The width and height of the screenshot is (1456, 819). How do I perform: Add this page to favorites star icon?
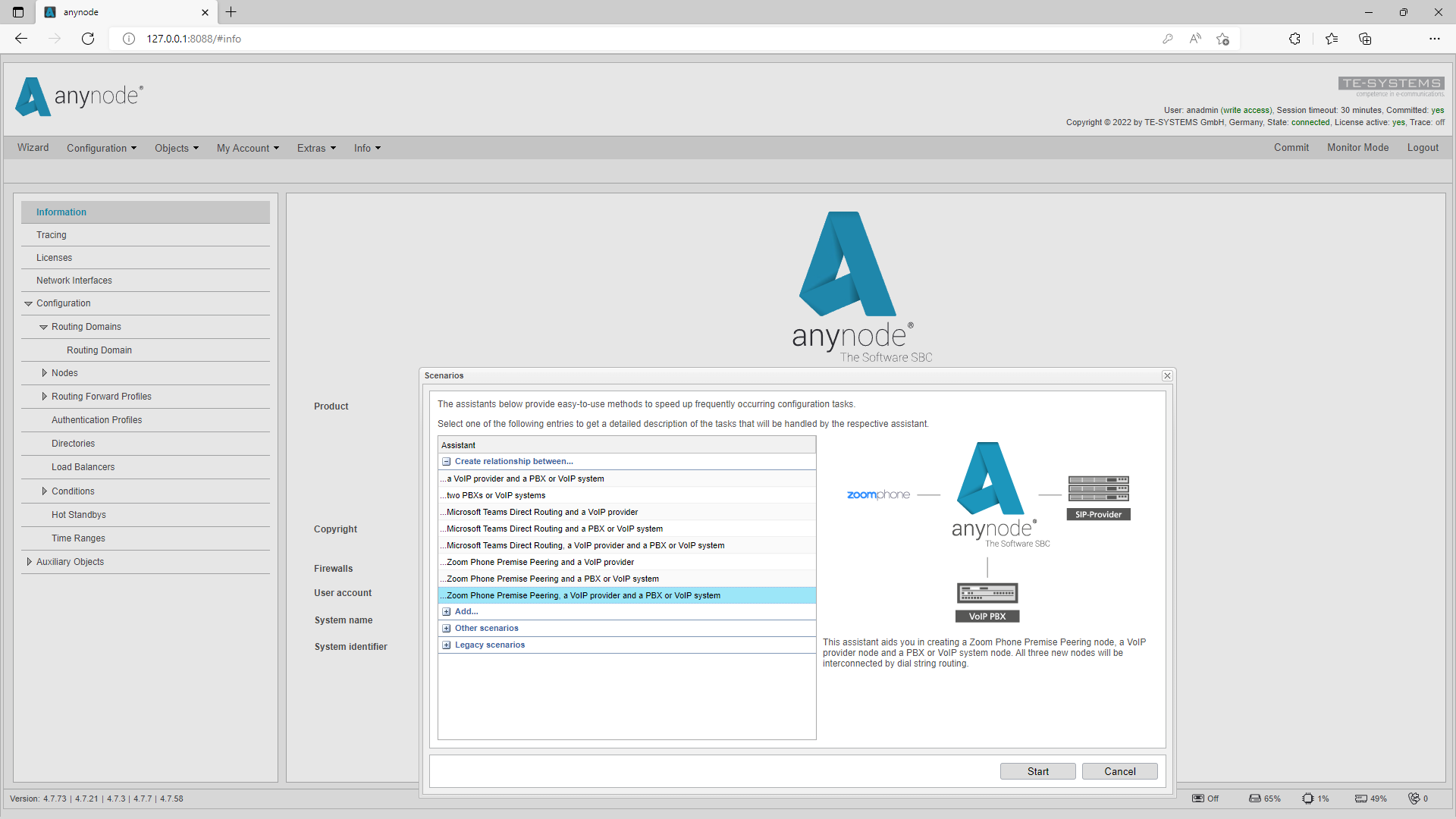click(x=1222, y=39)
